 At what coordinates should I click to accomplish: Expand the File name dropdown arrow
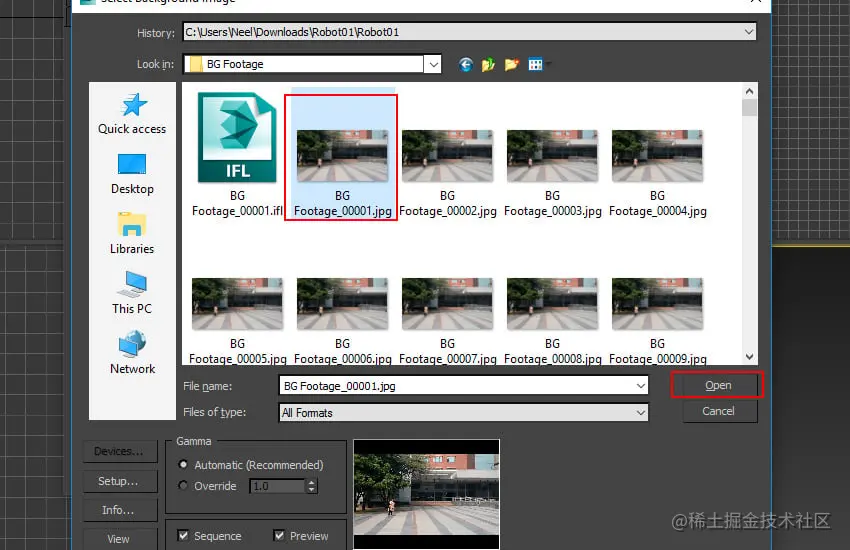(x=641, y=386)
